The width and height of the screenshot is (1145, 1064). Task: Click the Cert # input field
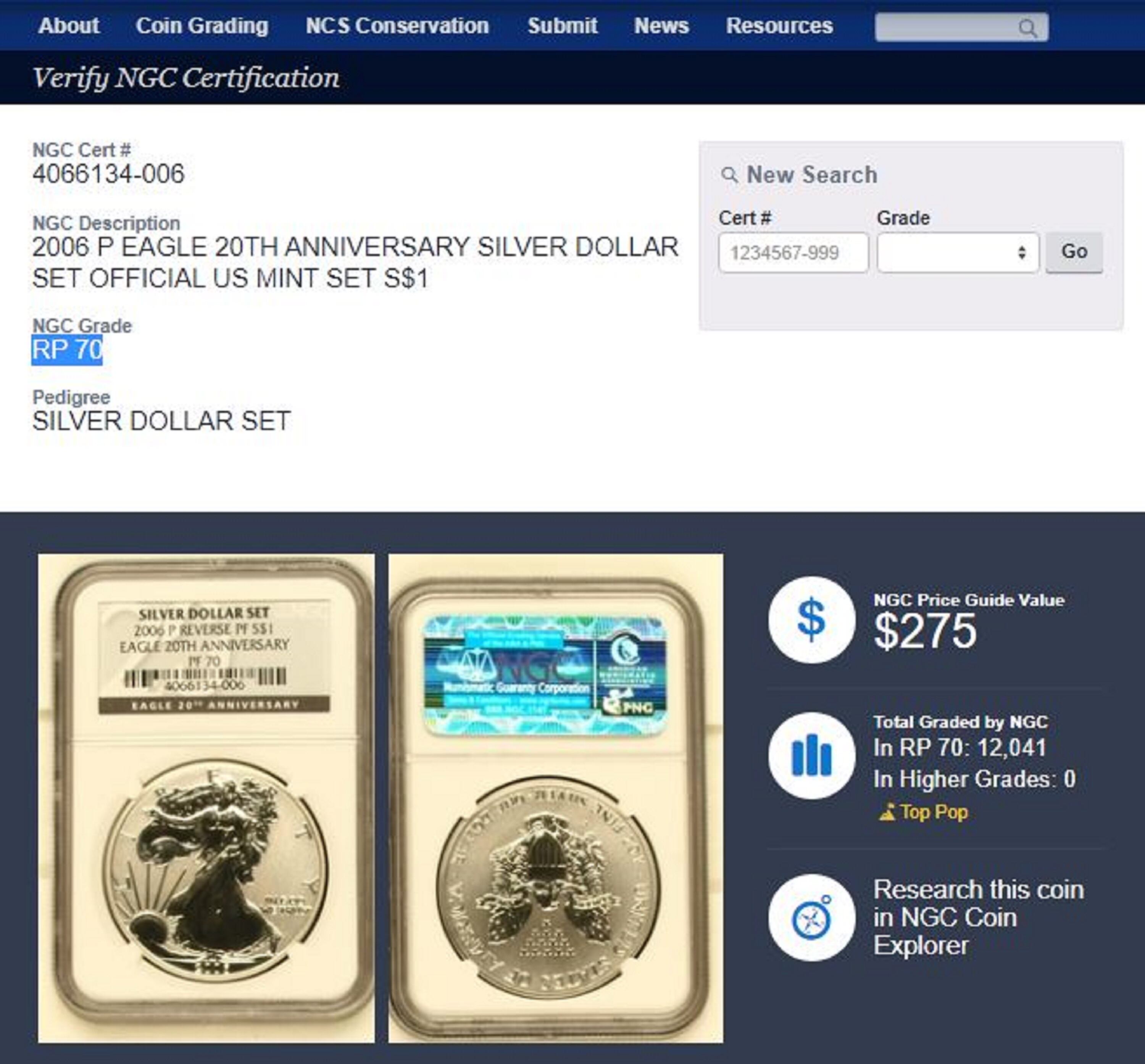[793, 252]
